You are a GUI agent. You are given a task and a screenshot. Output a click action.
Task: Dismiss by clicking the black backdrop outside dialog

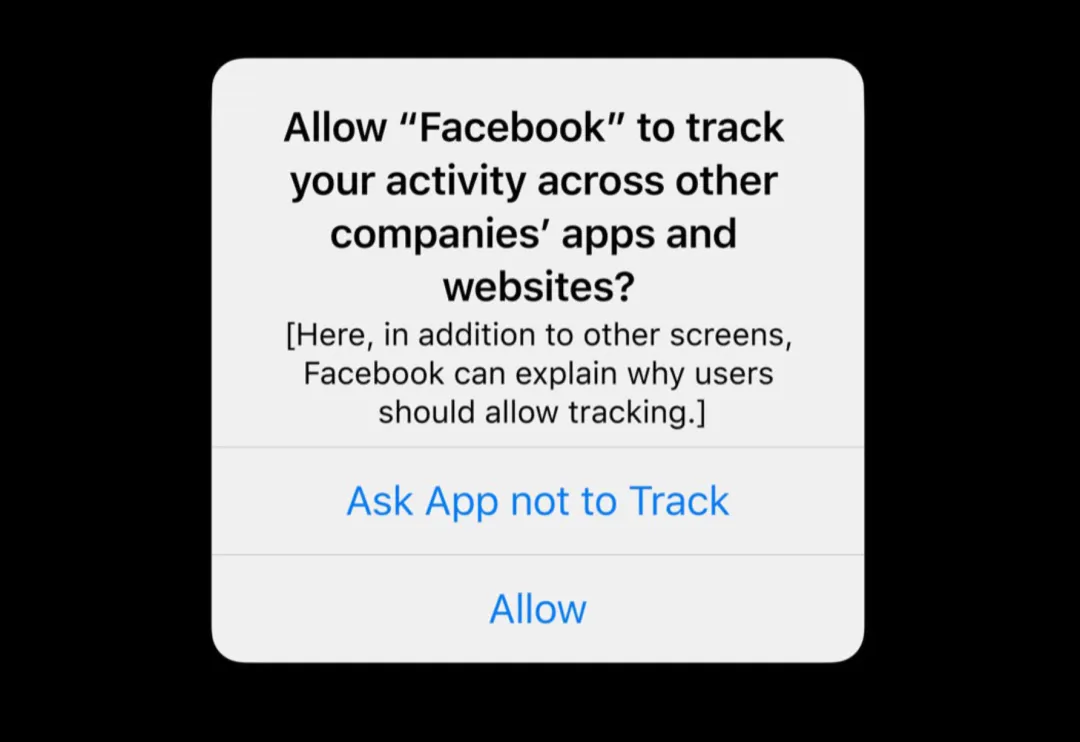click(x=103, y=372)
